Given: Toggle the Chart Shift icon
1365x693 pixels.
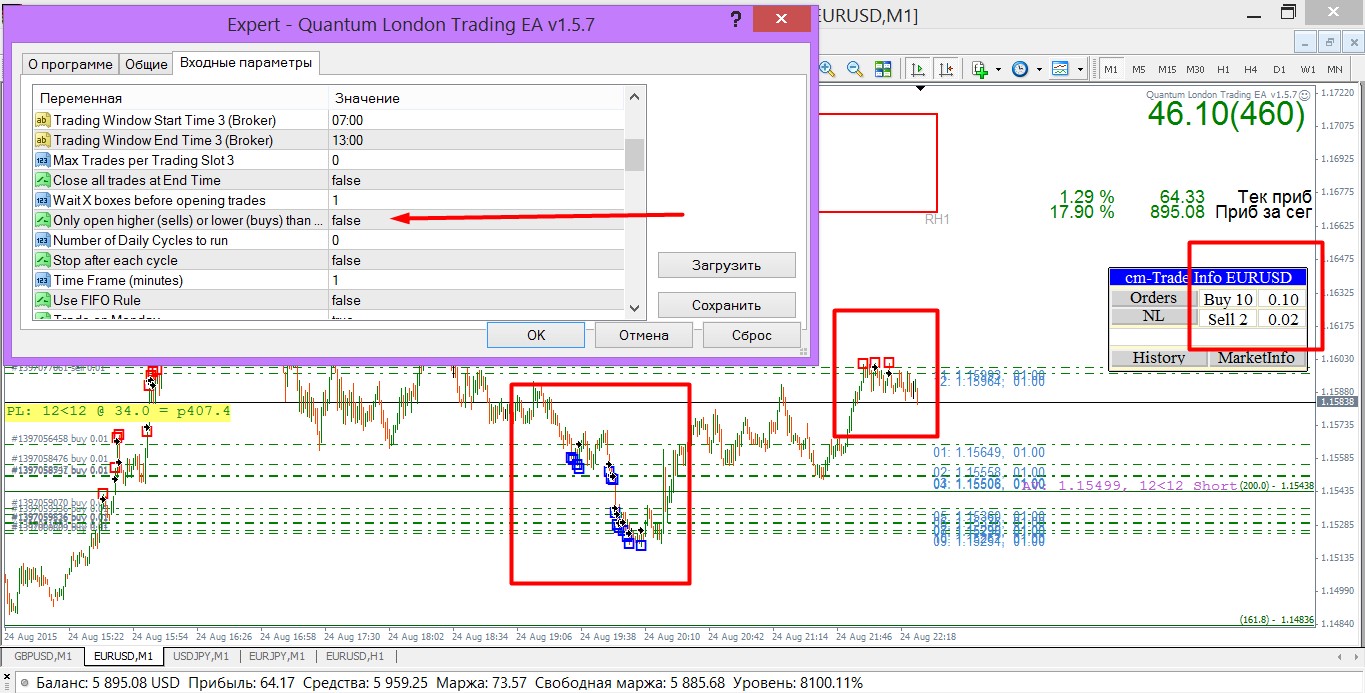Looking at the screenshot, I should point(946,69).
